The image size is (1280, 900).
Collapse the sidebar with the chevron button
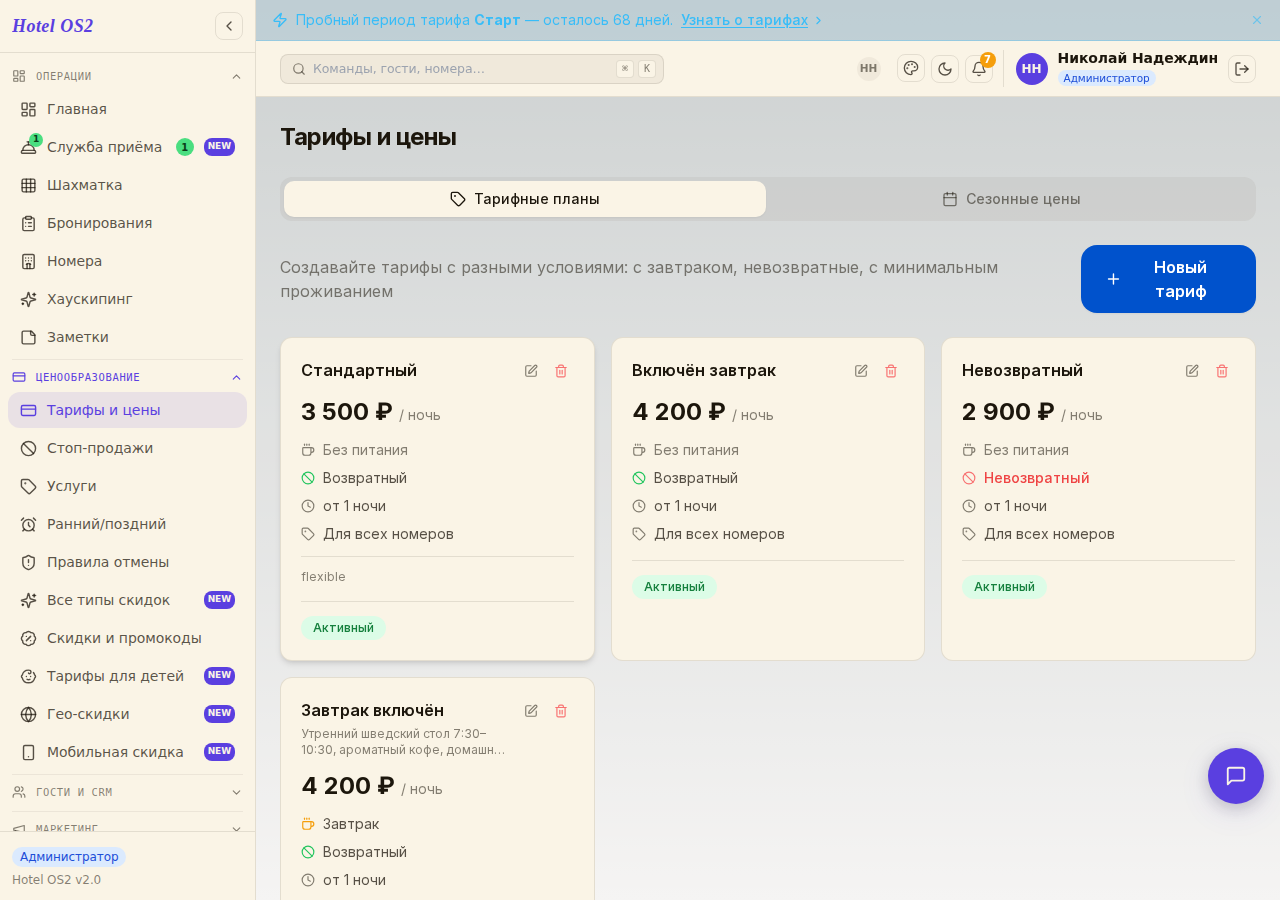[229, 26]
